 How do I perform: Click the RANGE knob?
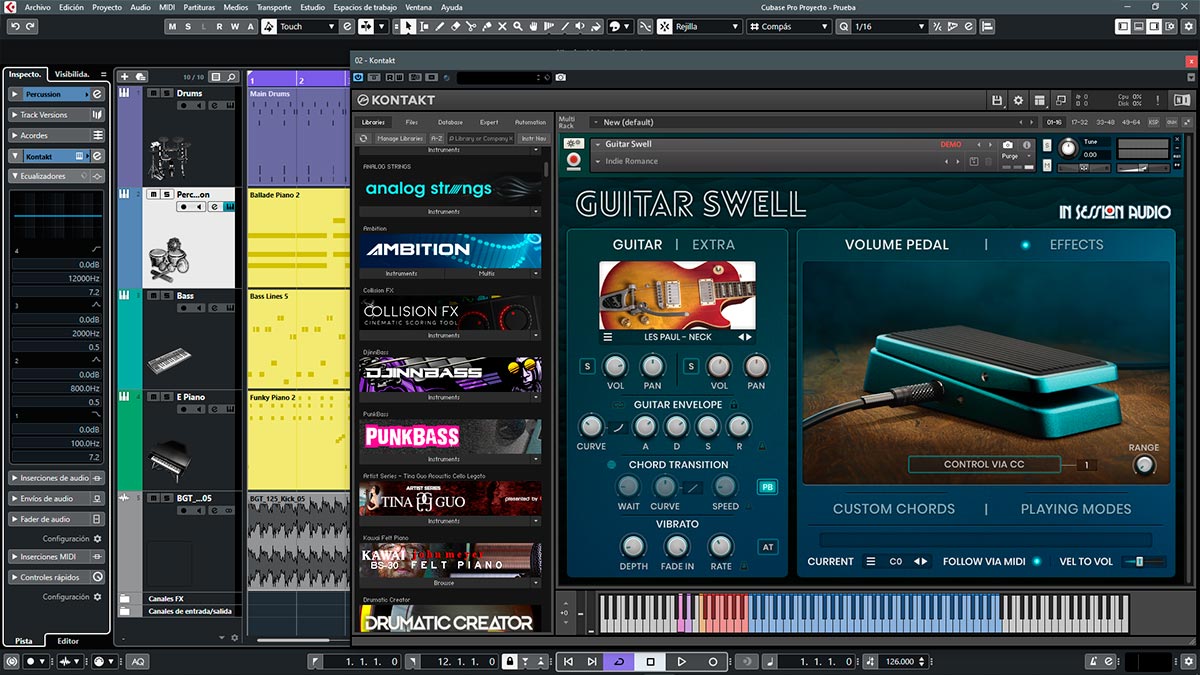point(1143,465)
